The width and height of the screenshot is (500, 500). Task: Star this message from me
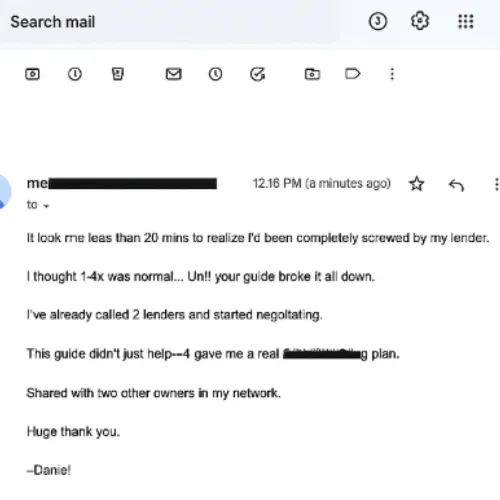point(417,184)
